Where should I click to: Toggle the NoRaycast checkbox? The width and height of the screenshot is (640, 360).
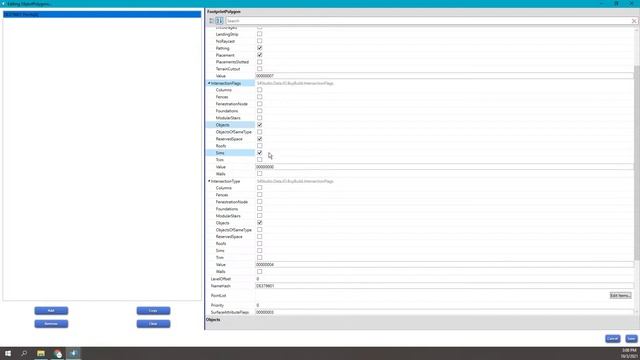pyautogui.click(x=260, y=41)
